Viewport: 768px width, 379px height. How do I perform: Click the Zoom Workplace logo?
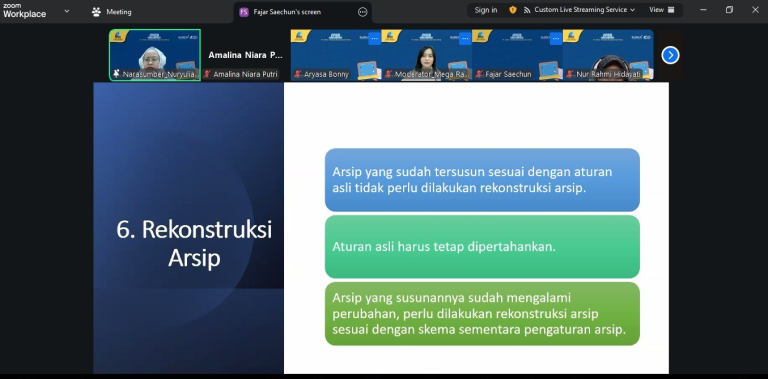tap(24, 10)
